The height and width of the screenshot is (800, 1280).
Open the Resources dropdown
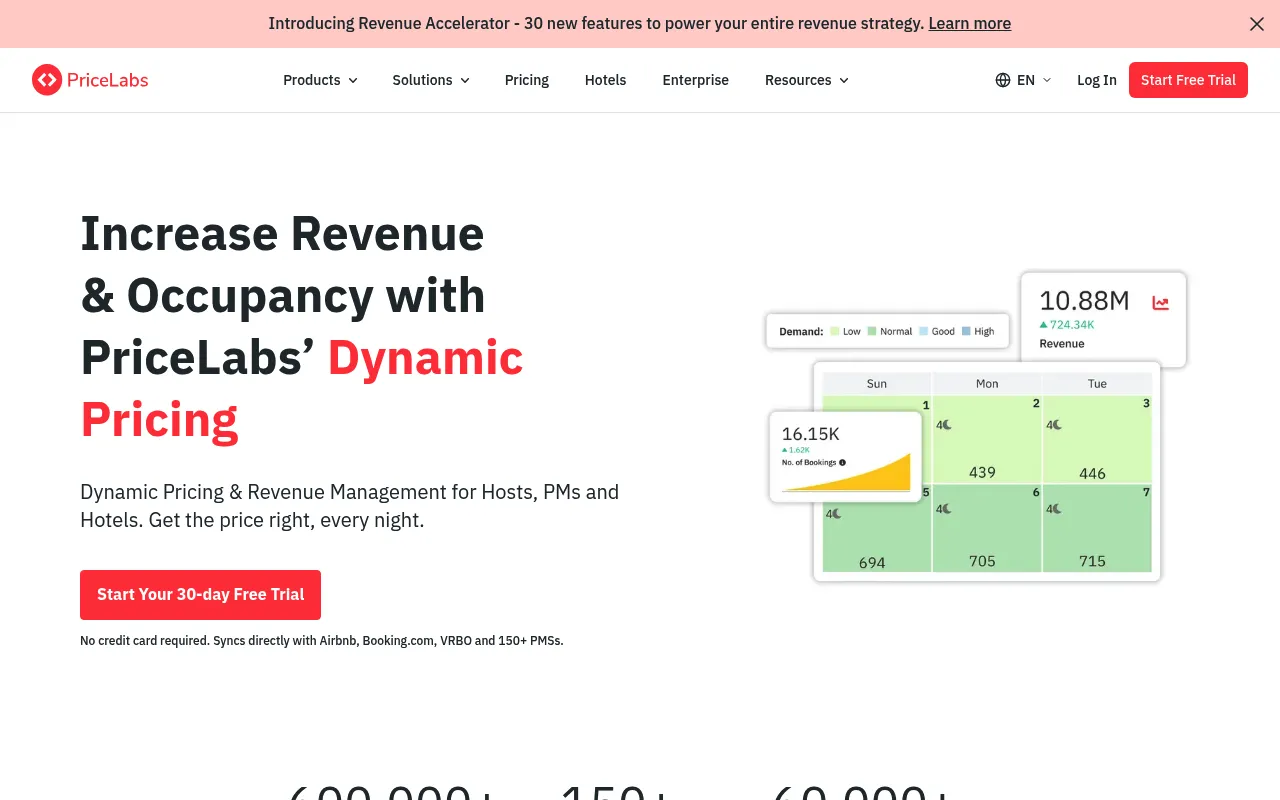coord(807,80)
